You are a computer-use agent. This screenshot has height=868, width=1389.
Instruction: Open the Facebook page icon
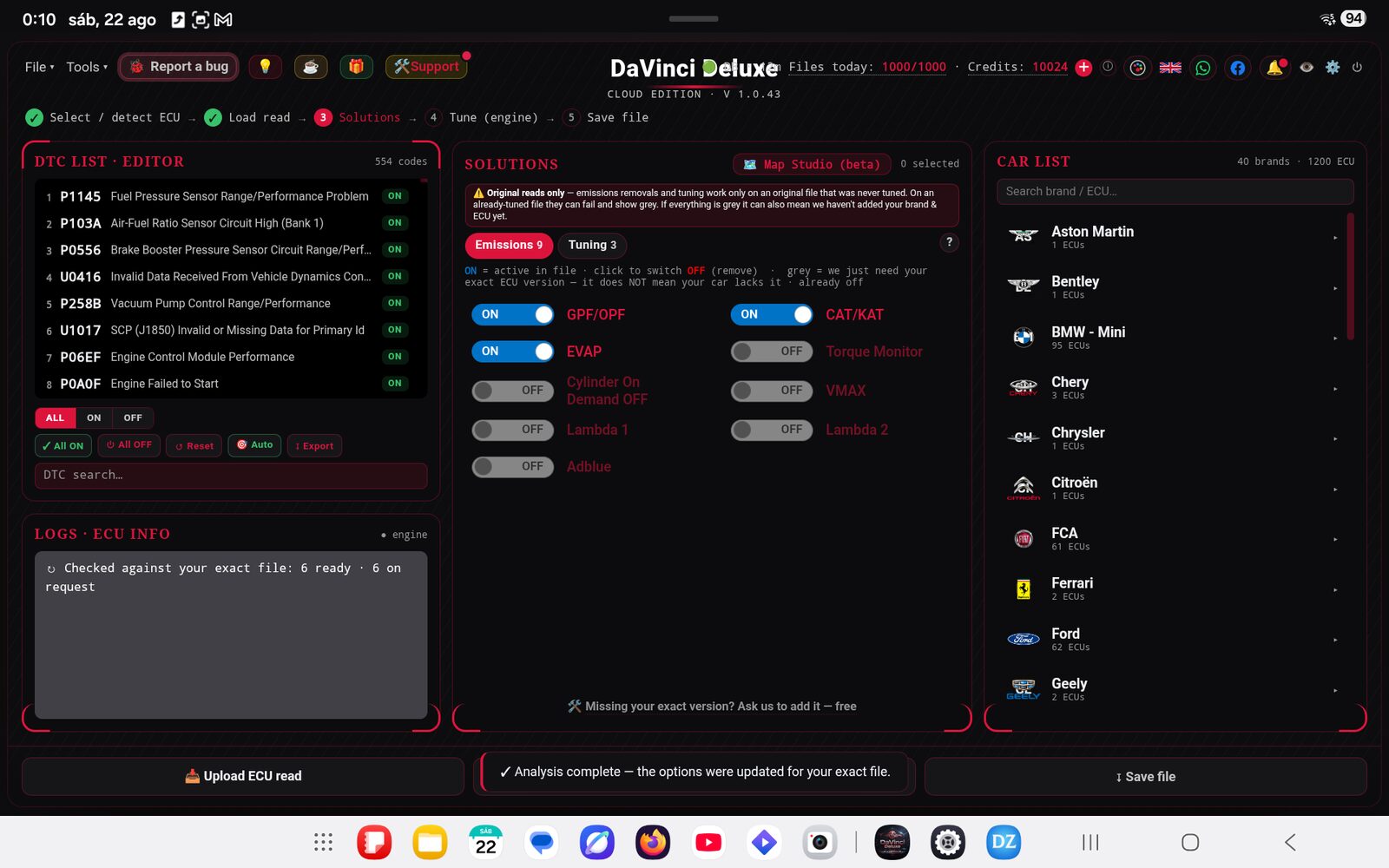pos(1238,68)
